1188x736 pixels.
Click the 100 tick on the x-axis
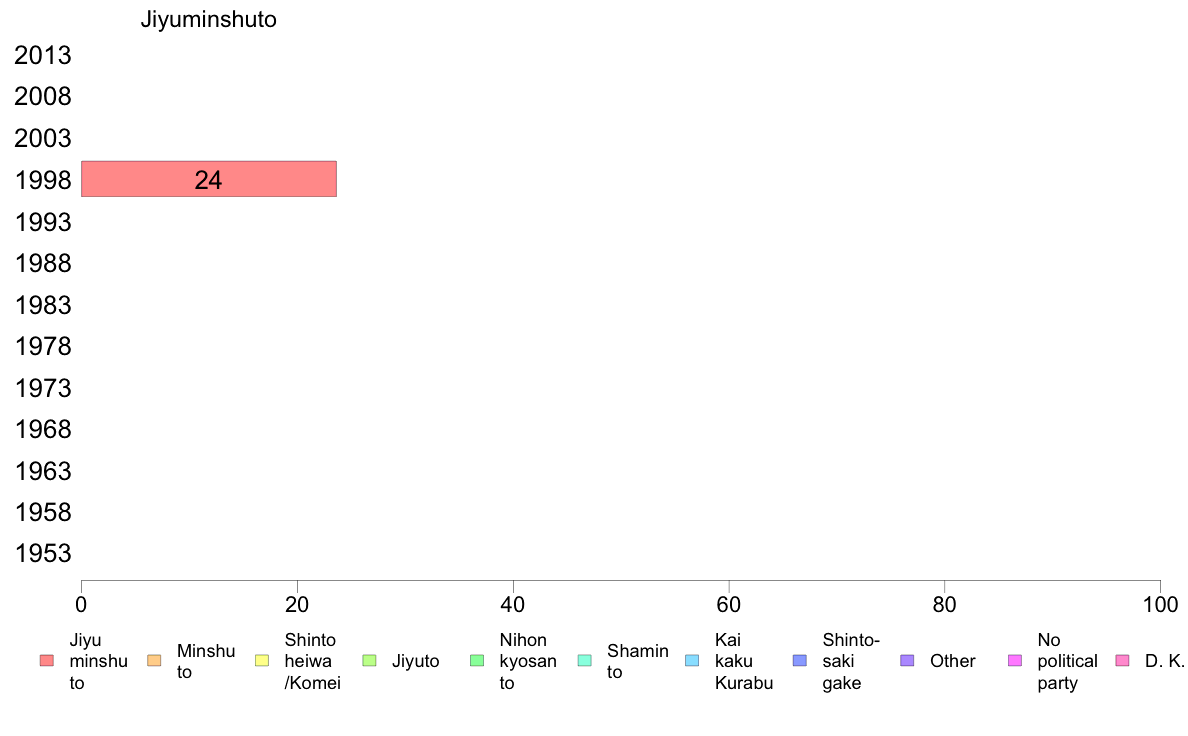pyautogui.click(x=1160, y=604)
